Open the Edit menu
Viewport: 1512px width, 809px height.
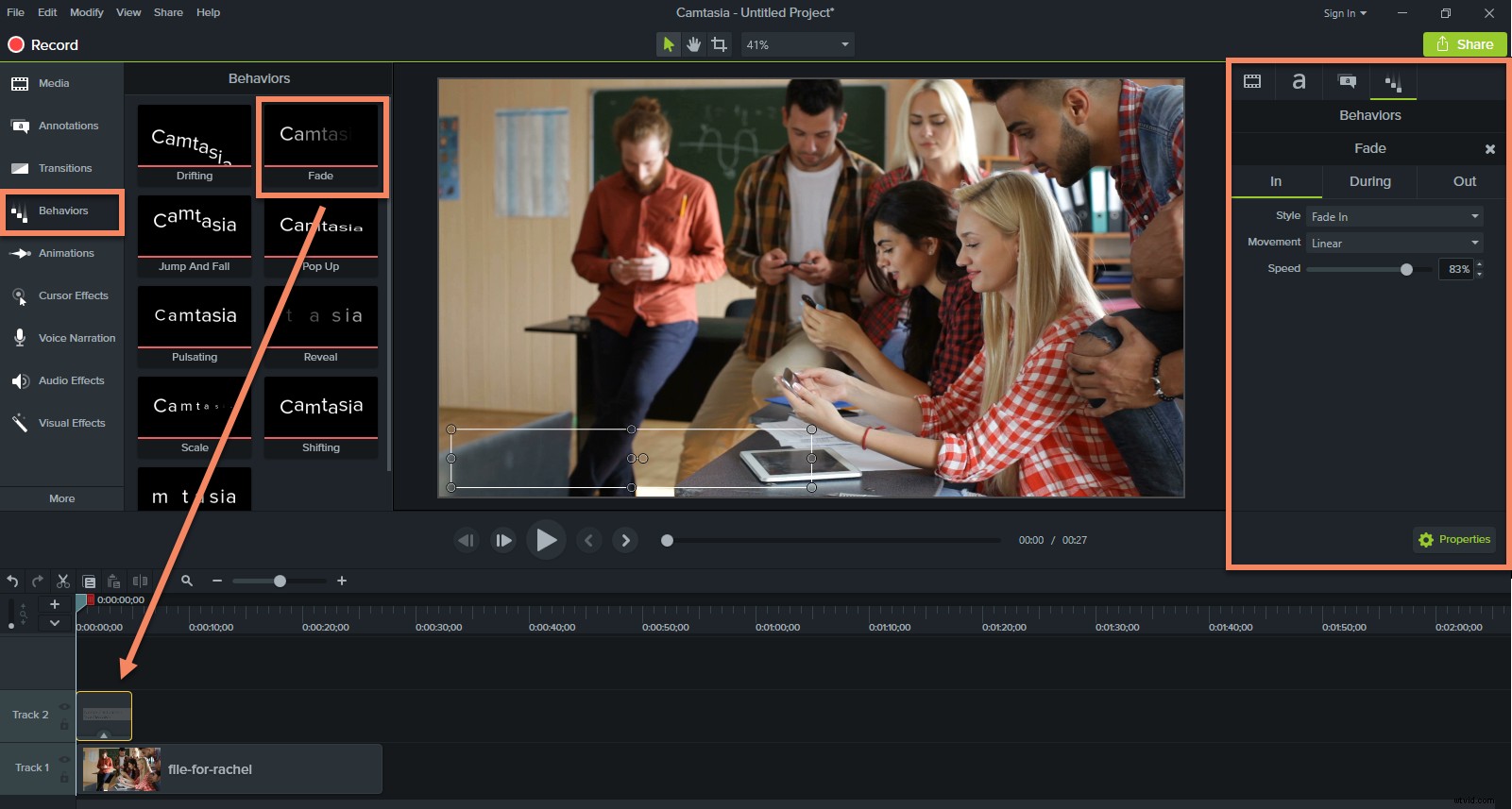click(47, 12)
